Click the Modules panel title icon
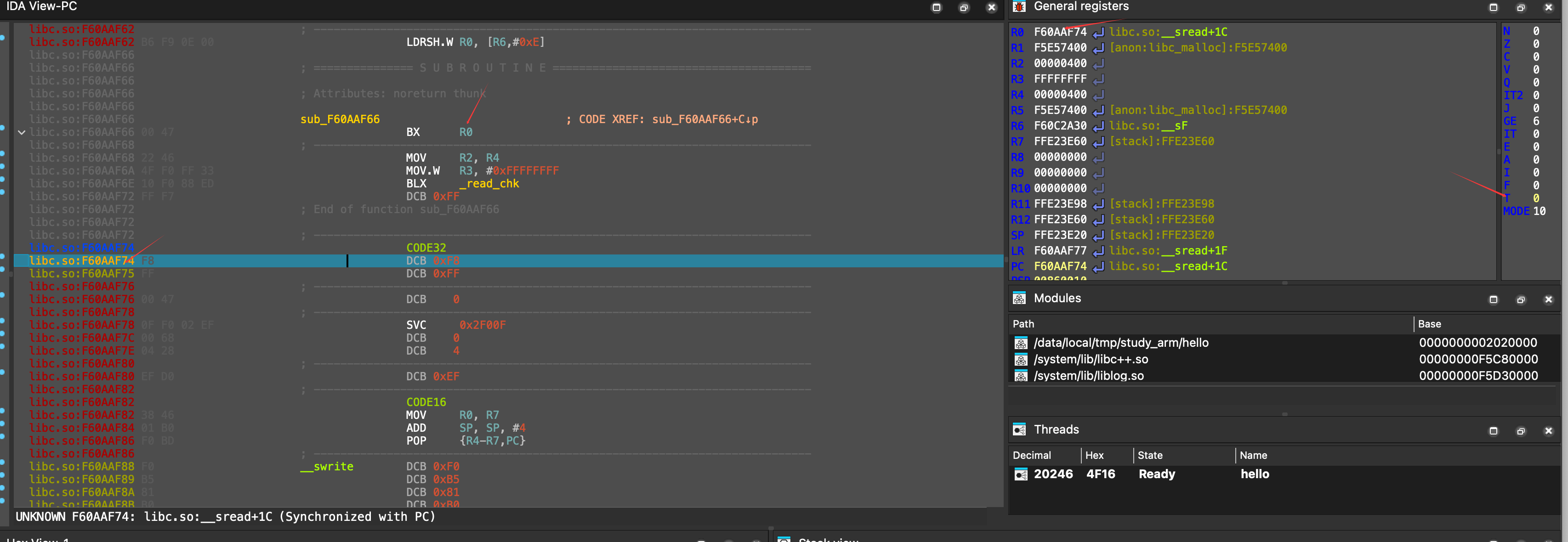The width and height of the screenshot is (1568, 542). click(x=1019, y=298)
